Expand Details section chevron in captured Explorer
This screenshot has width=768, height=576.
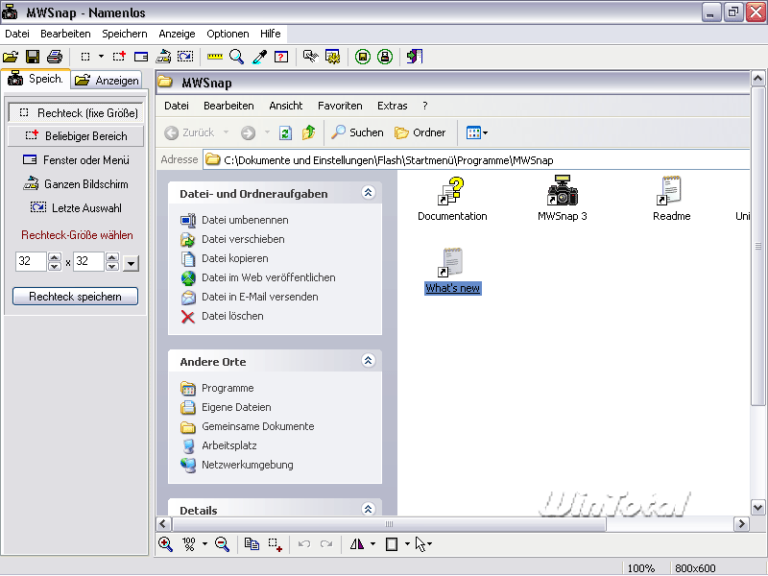[368, 509]
